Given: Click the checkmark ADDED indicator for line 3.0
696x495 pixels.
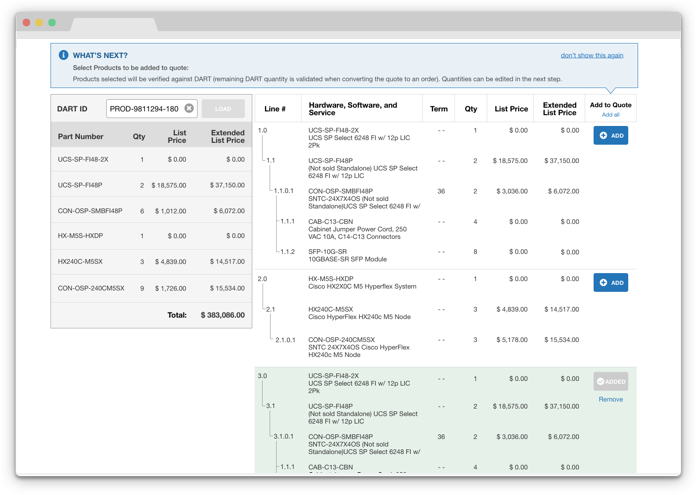Looking at the screenshot, I should click(x=601, y=381).
